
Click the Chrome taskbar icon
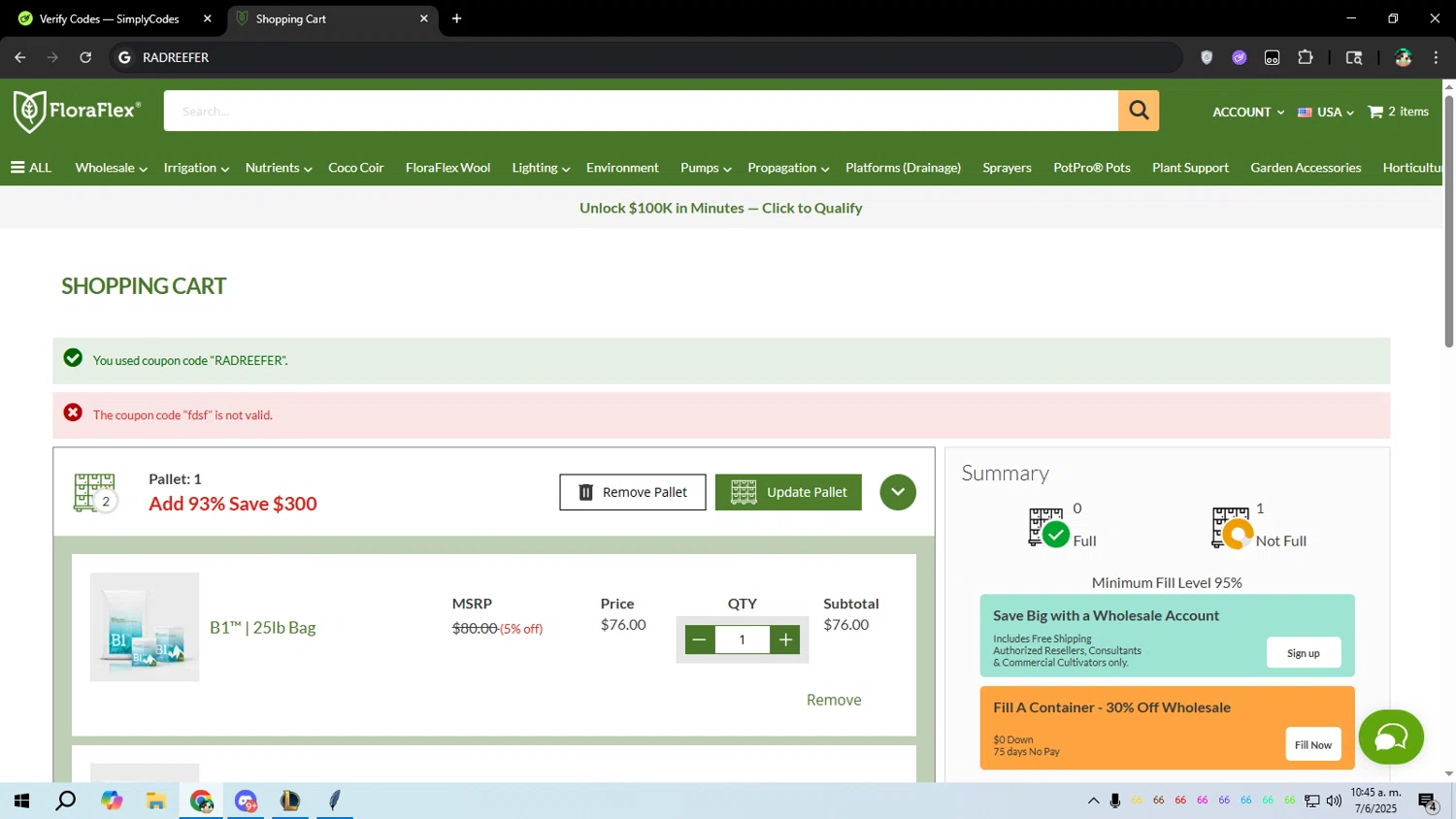click(x=201, y=801)
